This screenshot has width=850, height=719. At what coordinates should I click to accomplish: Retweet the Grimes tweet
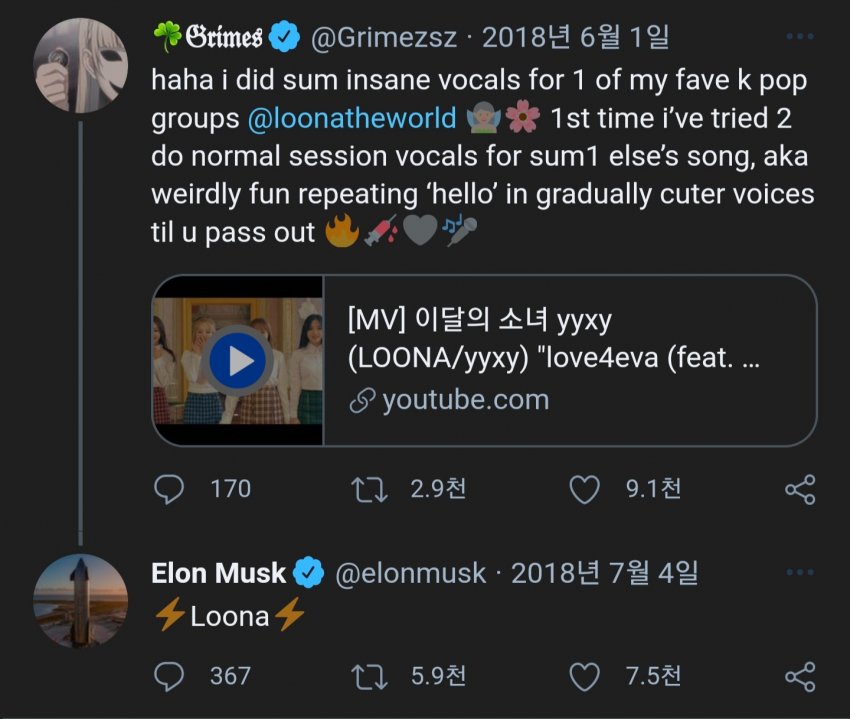(372, 489)
